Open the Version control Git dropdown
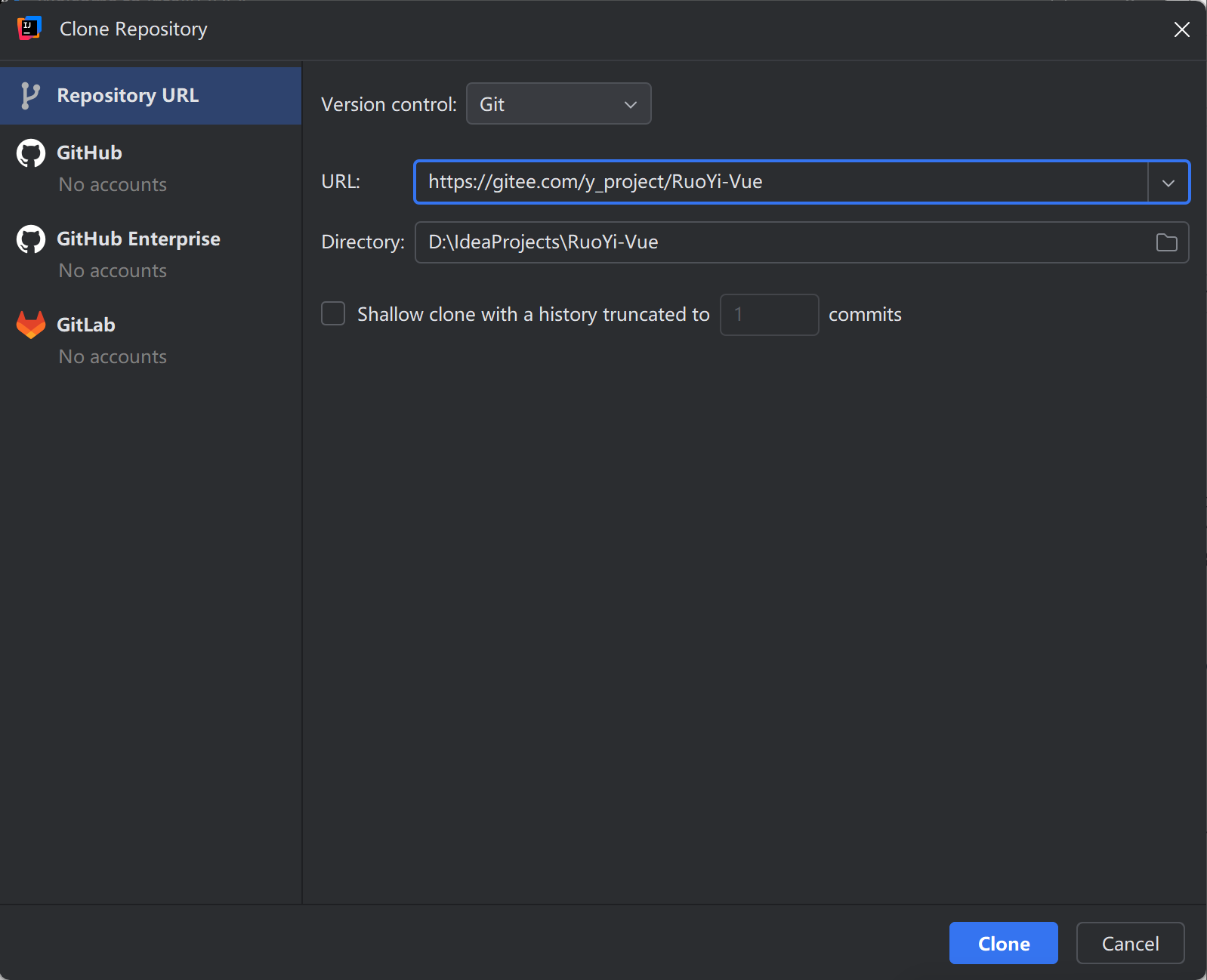The height and width of the screenshot is (980, 1207). (559, 104)
